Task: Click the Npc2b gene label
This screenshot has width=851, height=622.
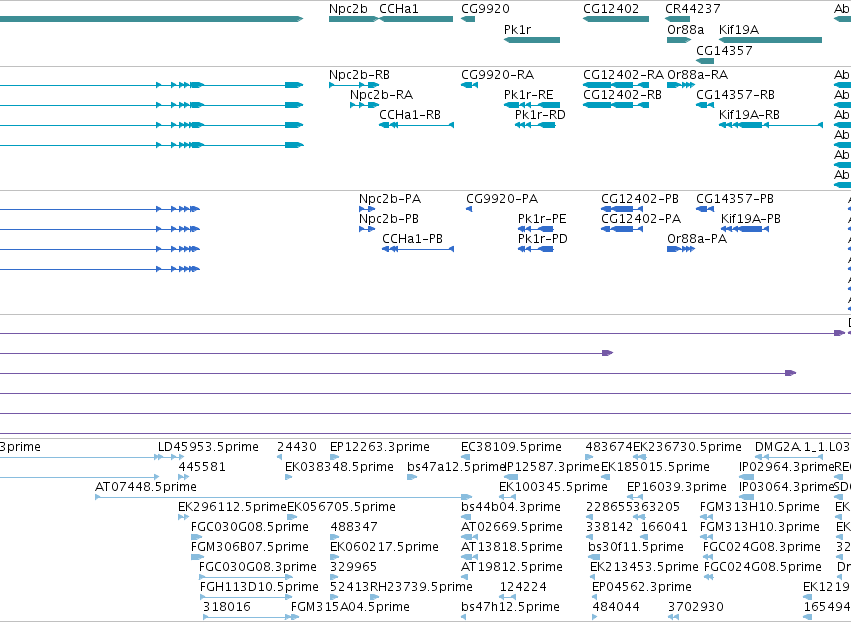Action: pos(348,9)
